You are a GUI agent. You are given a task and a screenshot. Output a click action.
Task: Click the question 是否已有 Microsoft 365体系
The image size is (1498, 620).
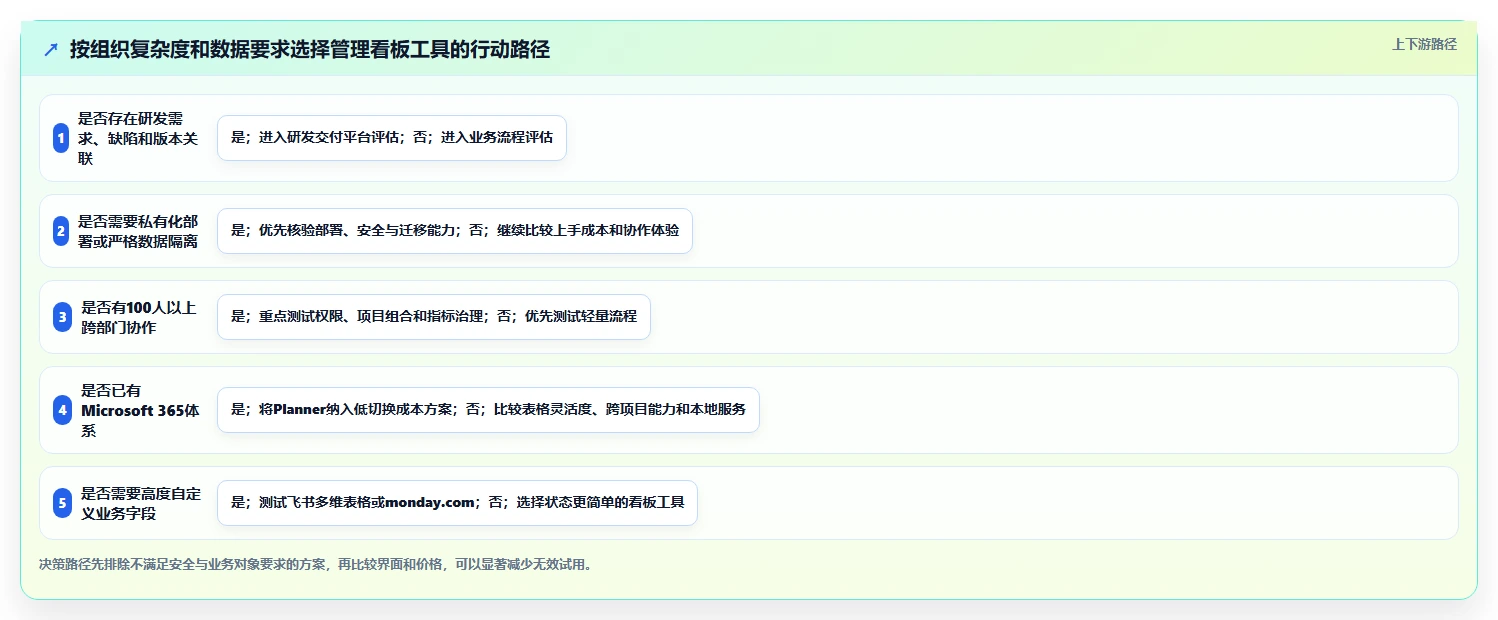click(x=140, y=410)
